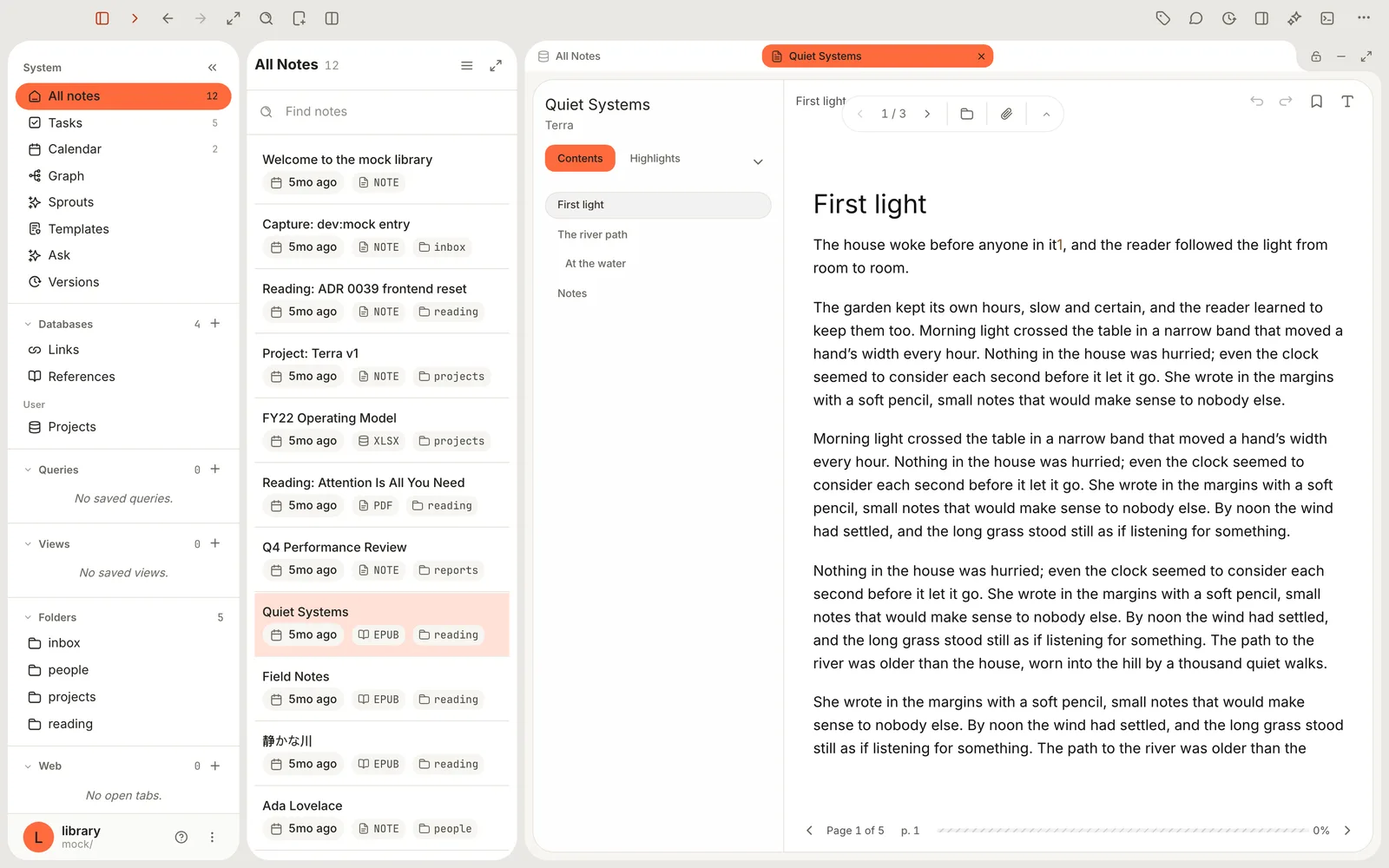Switch to the Highlights tab
This screenshot has width=1389, height=868.
655,159
